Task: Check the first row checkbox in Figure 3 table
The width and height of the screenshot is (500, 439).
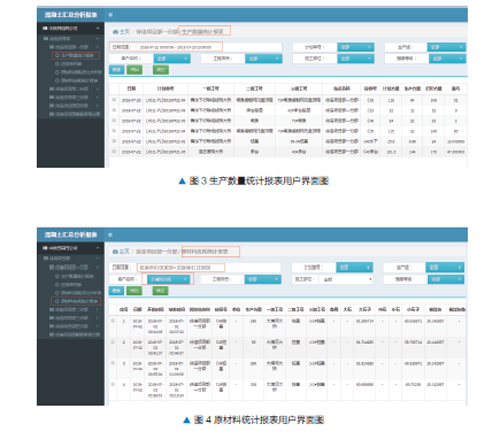Action: pyautogui.click(x=114, y=100)
